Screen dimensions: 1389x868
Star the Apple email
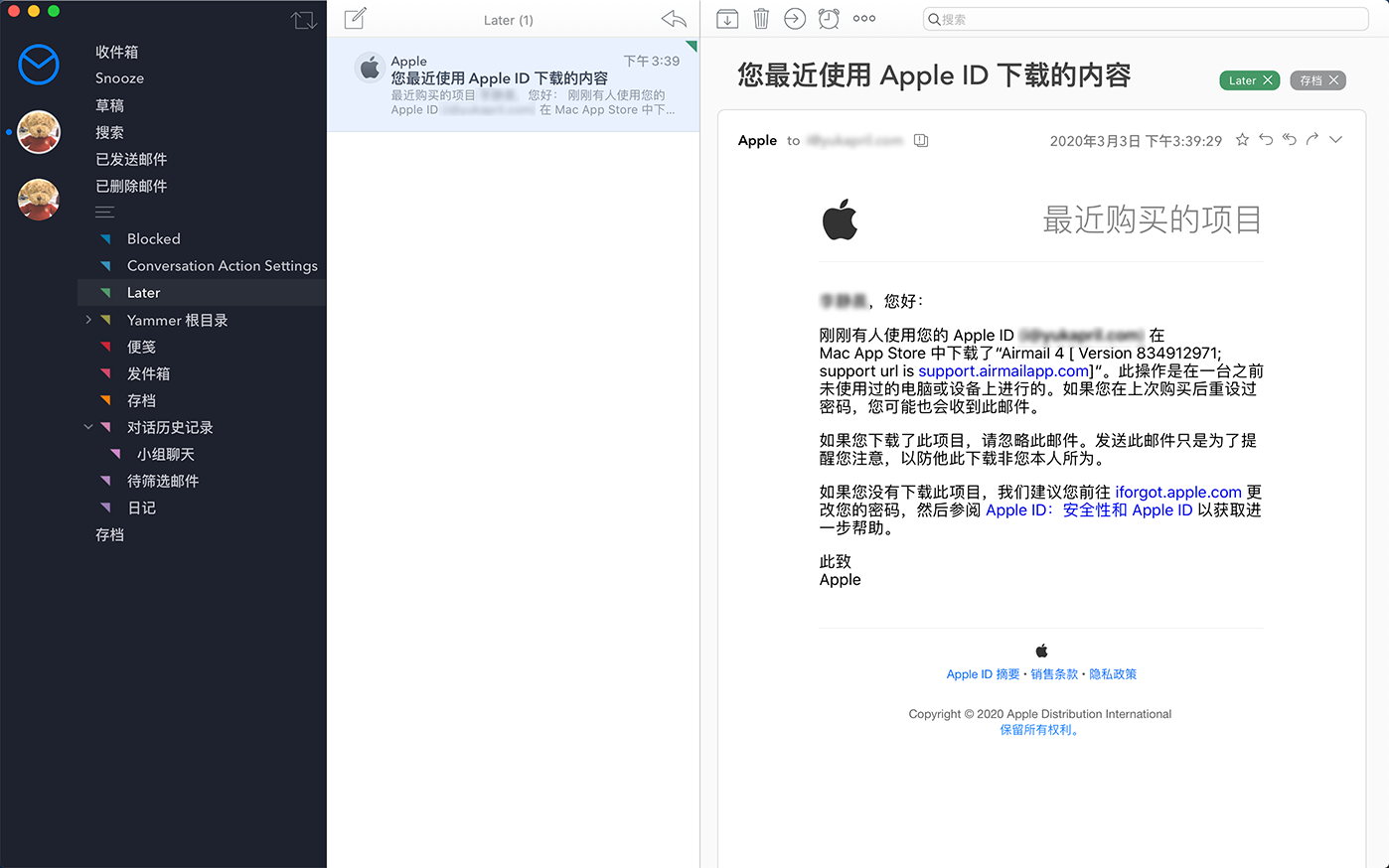1242,140
